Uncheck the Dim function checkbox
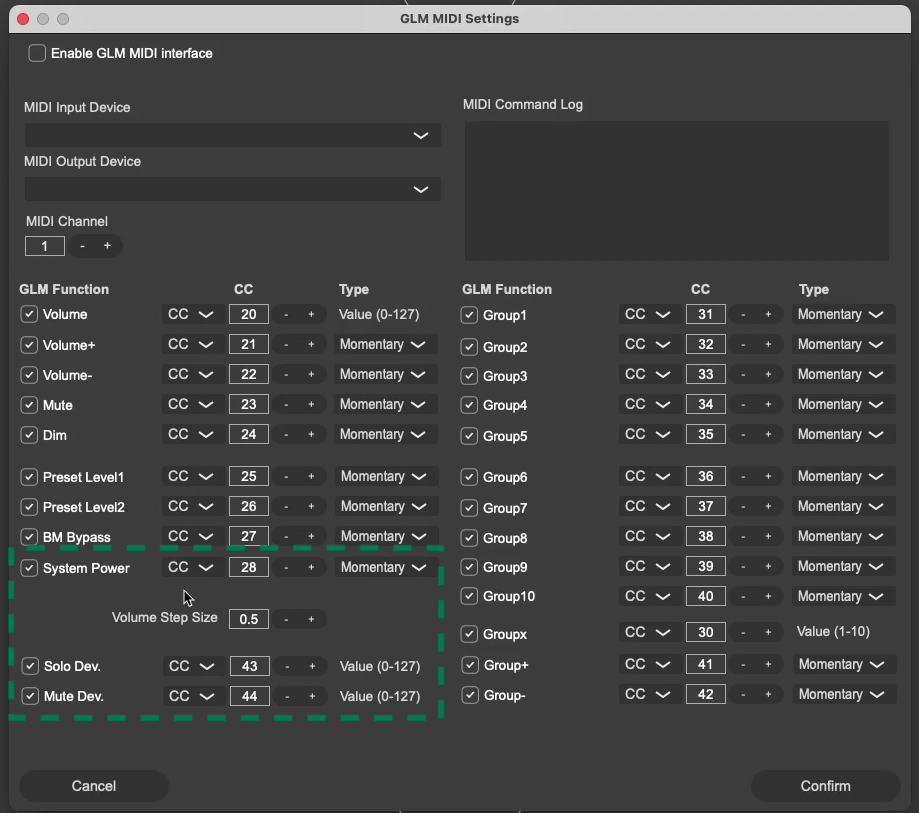919x813 pixels. coord(30,435)
